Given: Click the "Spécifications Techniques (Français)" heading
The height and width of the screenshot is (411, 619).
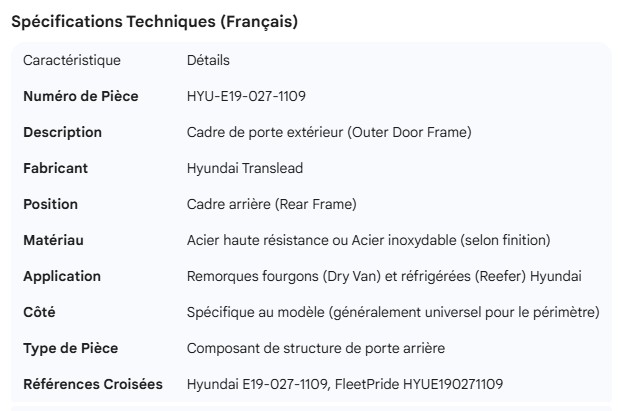Looking at the screenshot, I should [x=153, y=21].
